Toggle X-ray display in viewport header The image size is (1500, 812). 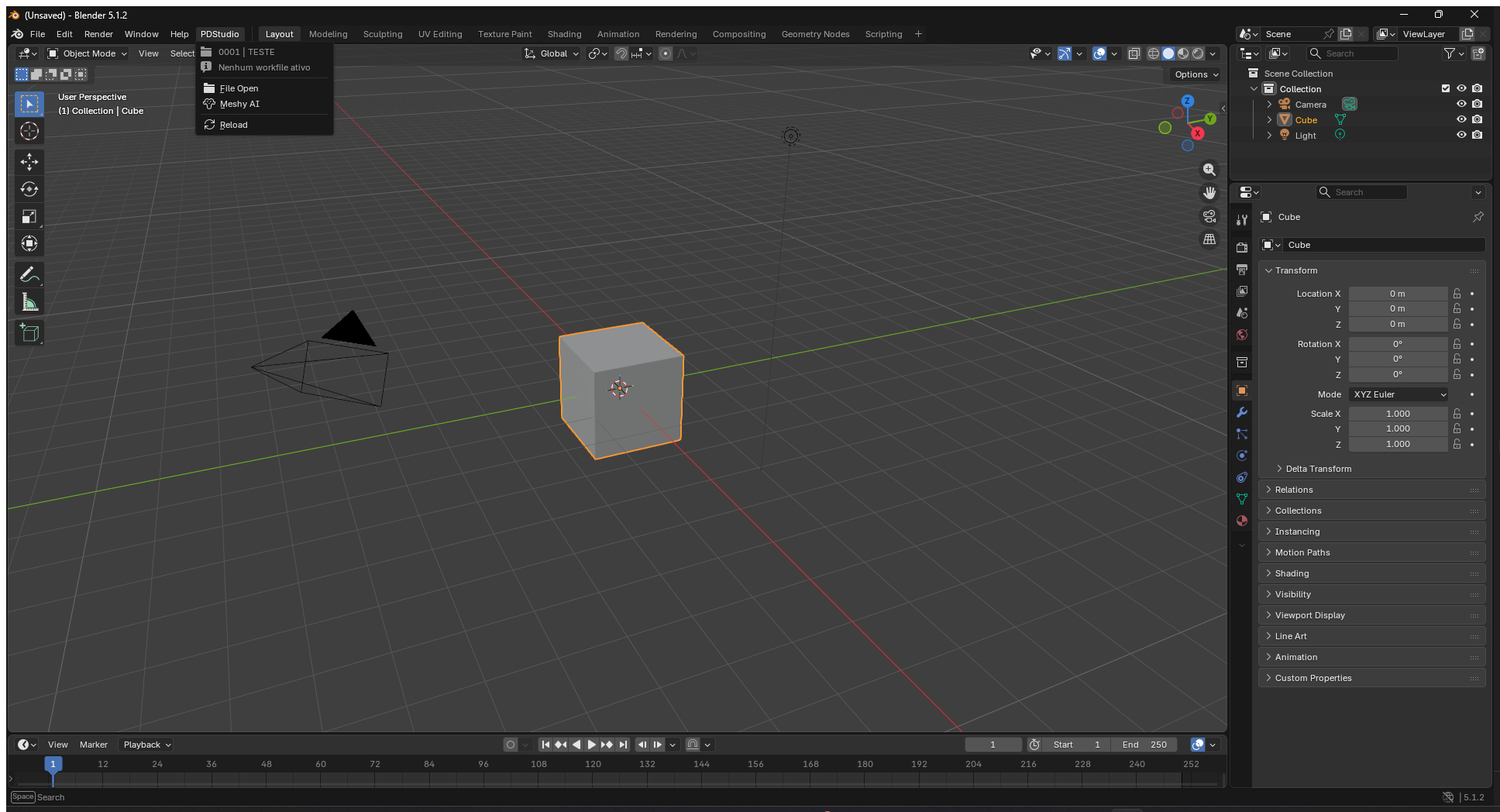1134,53
